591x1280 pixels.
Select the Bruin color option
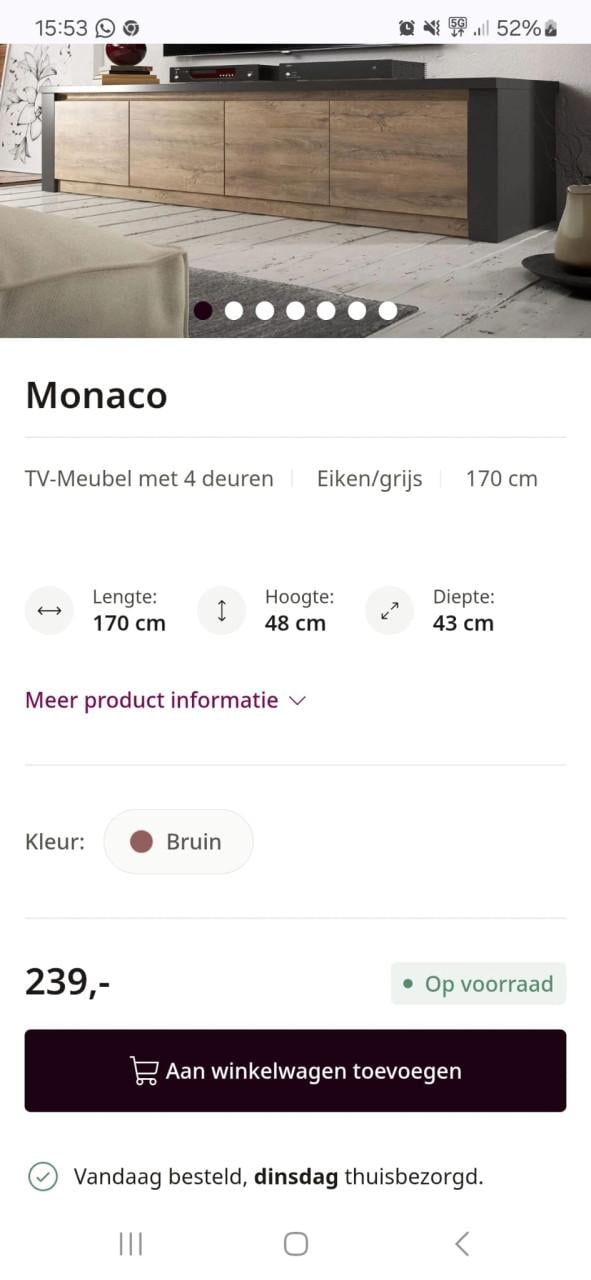click(x=178, y=841)
